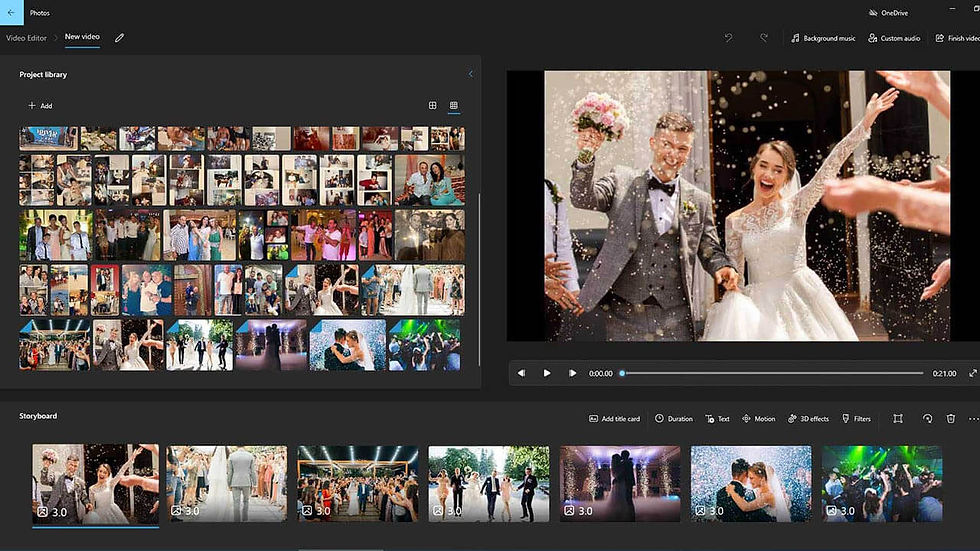This screenshot has height=551, width=980.
Task: Delete selected clip with trash icon
Action: coord(951,419)
